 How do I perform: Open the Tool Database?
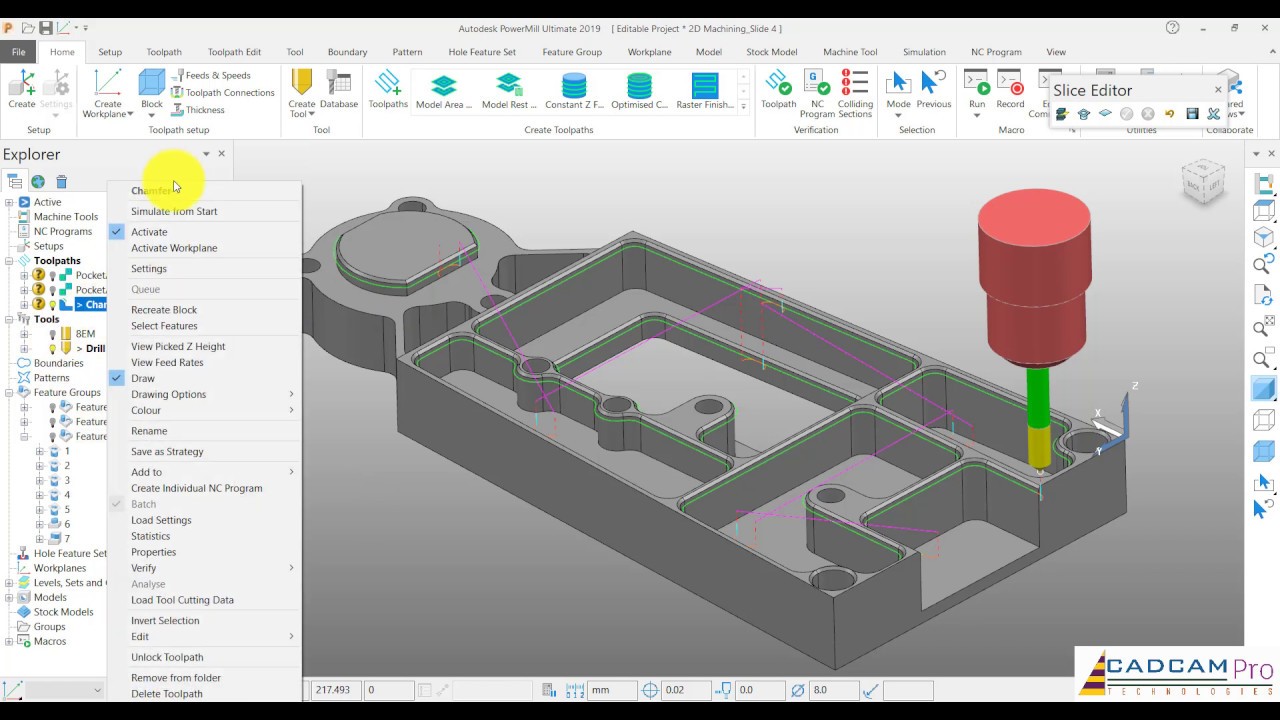[339, 88]
